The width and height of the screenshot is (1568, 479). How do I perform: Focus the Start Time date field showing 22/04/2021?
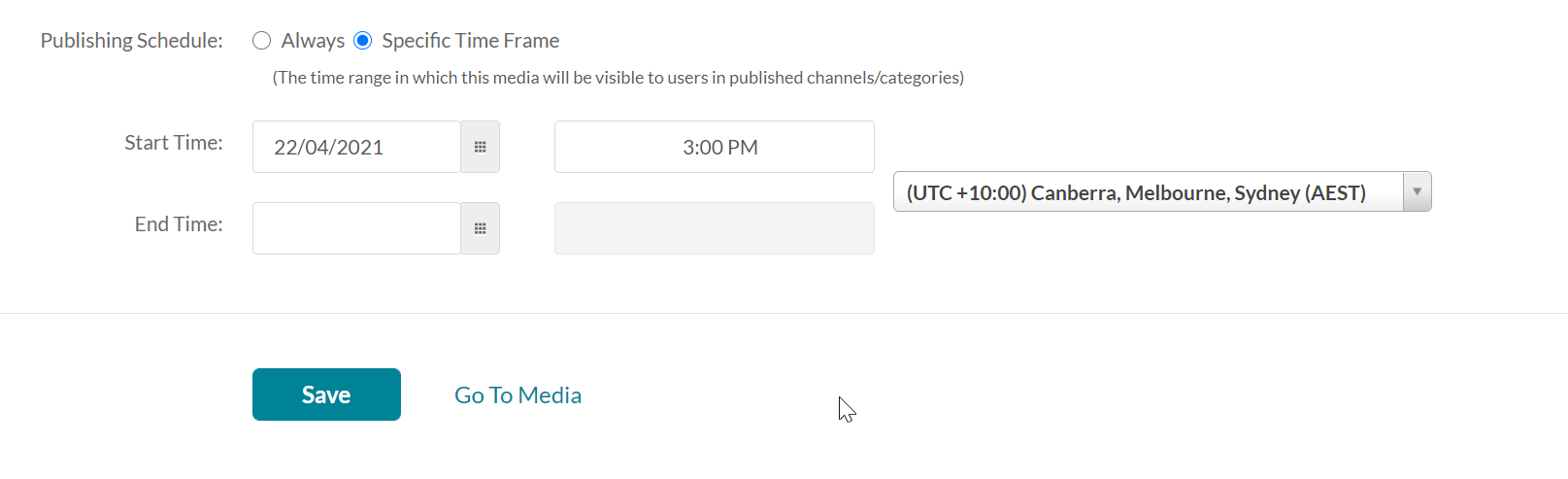point(356,147)
